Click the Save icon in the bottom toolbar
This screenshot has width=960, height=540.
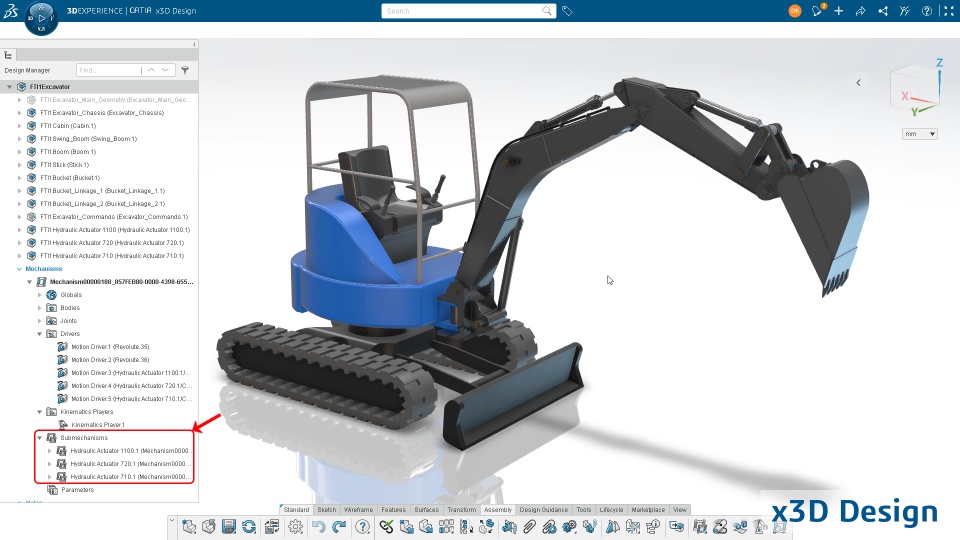pyautogui.click(x=228, y=527)
